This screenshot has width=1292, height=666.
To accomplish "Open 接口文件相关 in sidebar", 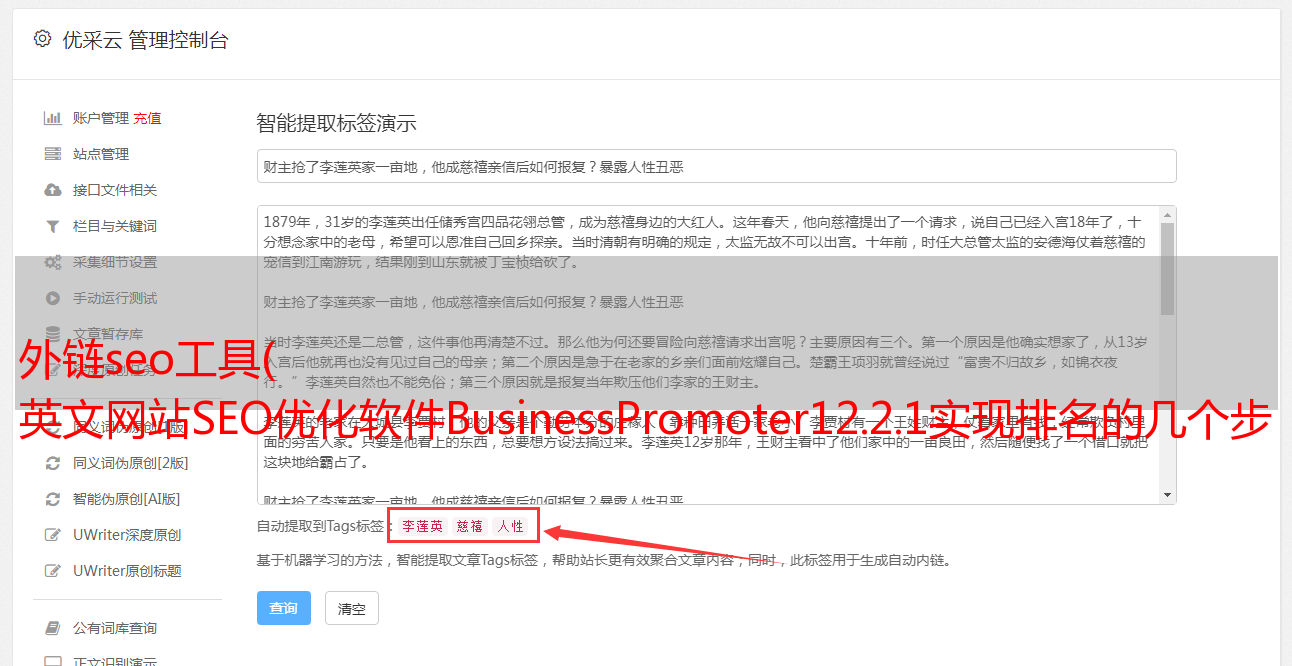I will [x=115, y=190].
